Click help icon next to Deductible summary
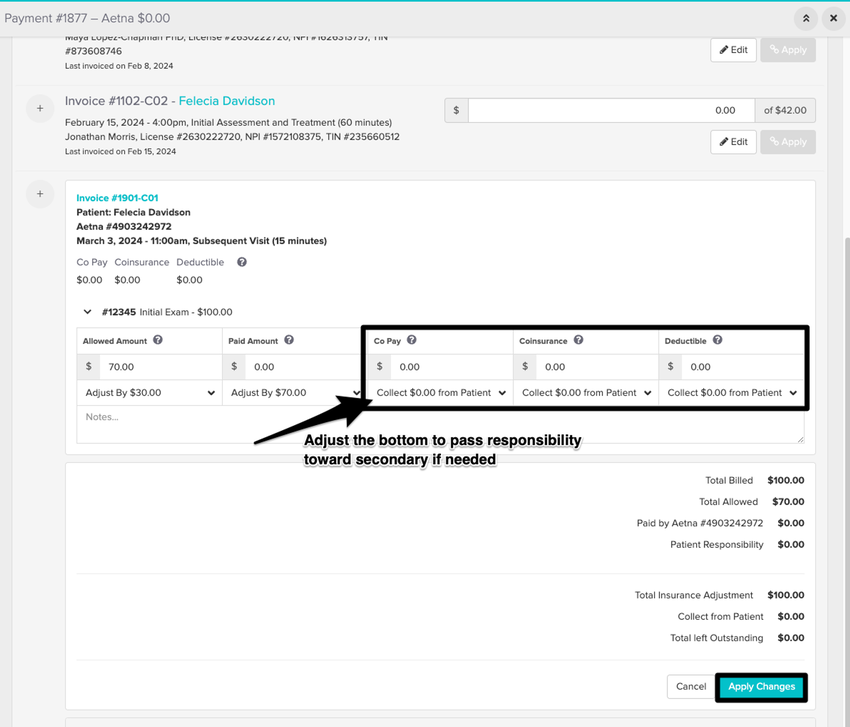 point(242,262)
